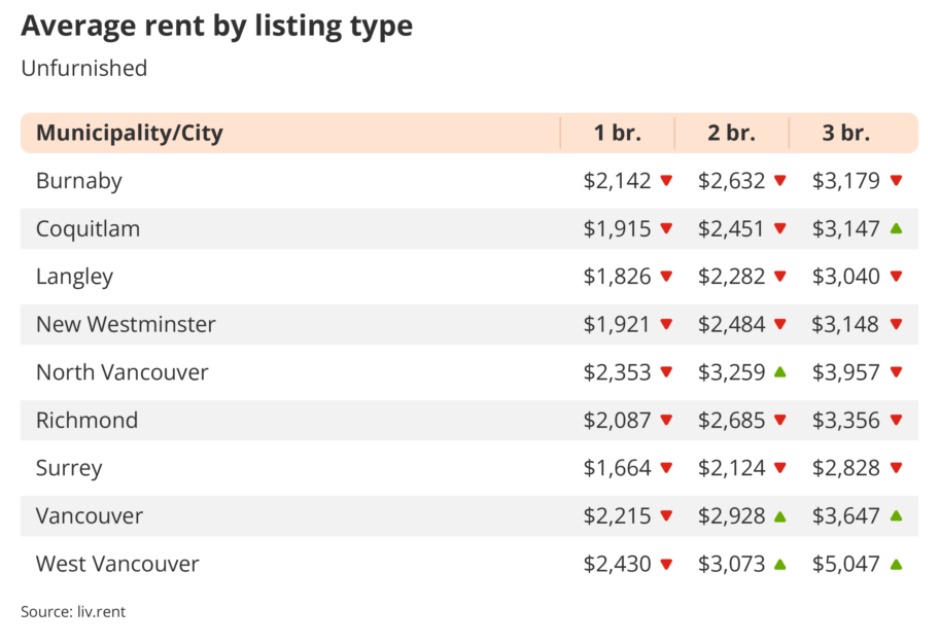The image size is (928, 641).
Task: Click the Average rent by listing type title
Action: [x=216, y=26]
